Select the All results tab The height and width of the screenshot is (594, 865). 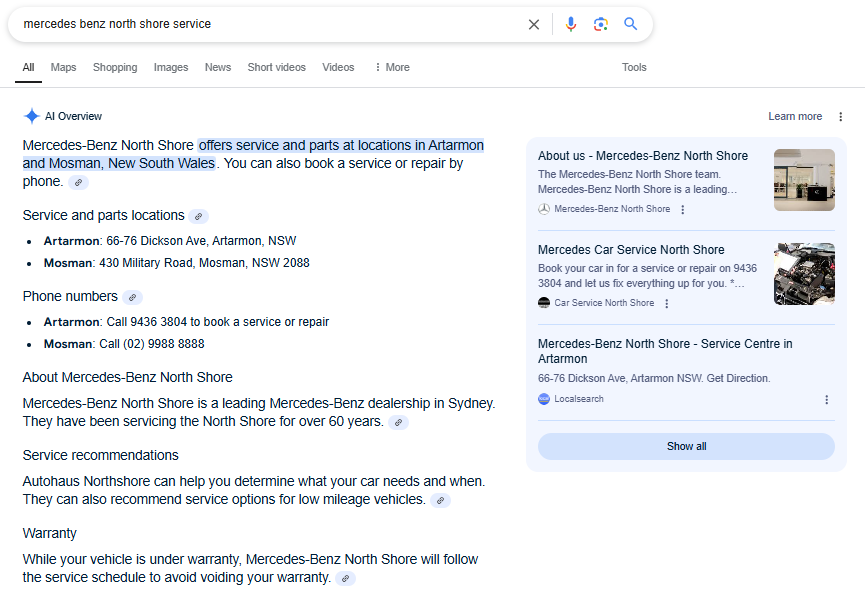(28, 67)
